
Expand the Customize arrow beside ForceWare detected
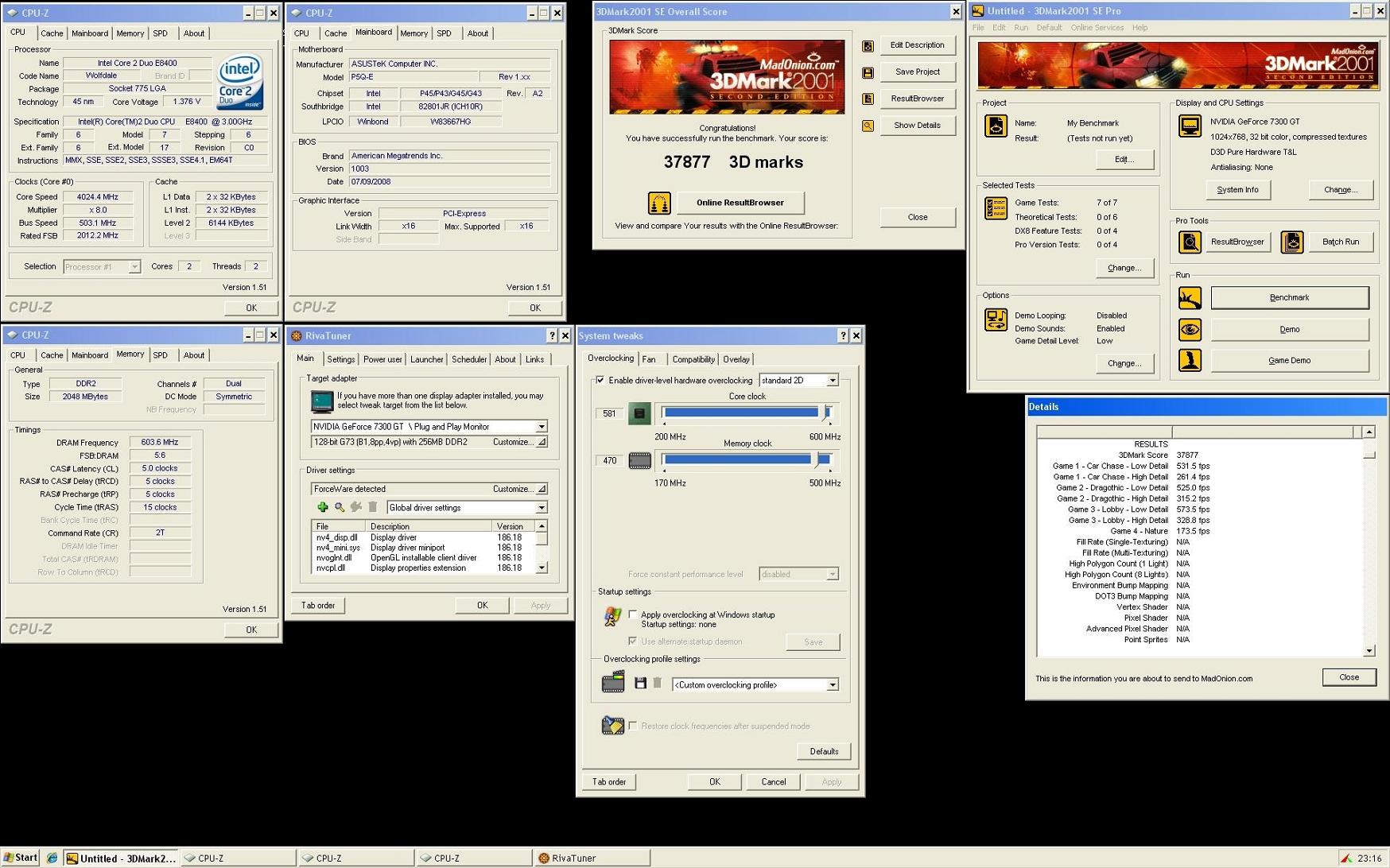tap(542, 489)
